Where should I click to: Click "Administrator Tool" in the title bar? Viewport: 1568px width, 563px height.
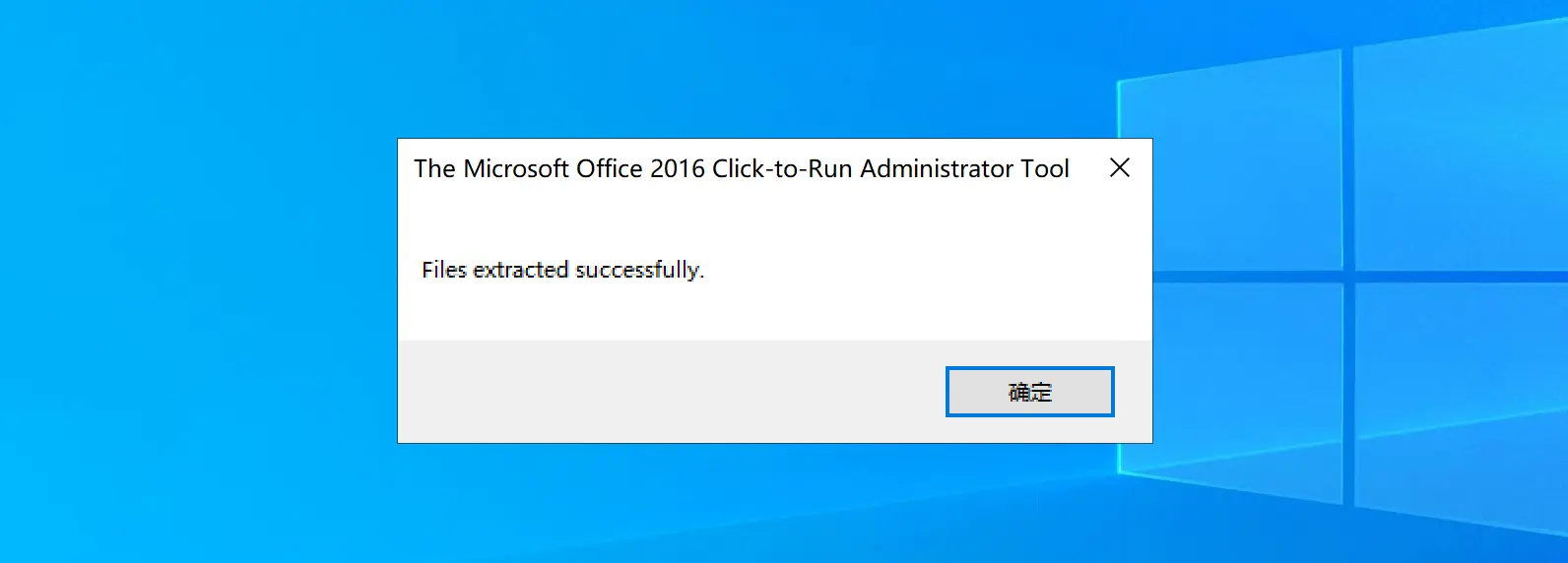tap(964, 169)
